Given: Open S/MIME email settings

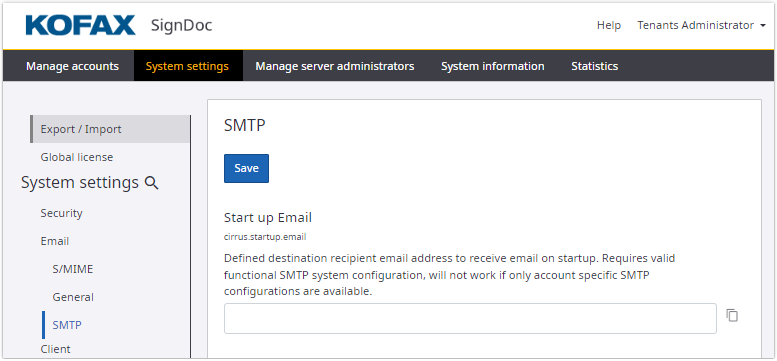Looking at the screenshot, I should click(73, 269).
